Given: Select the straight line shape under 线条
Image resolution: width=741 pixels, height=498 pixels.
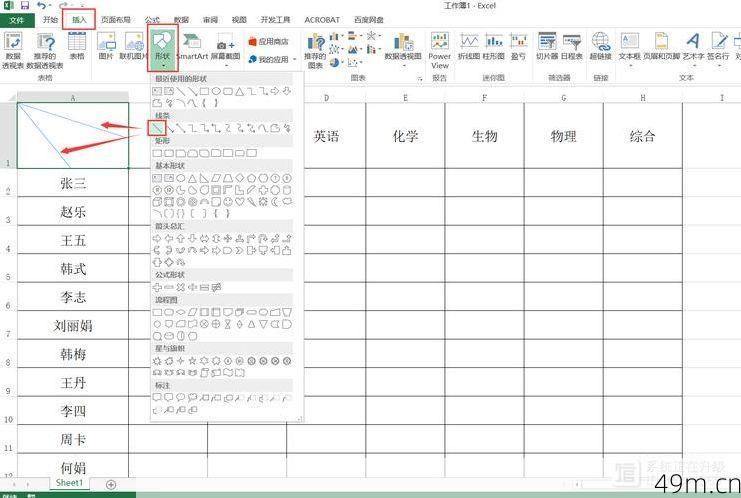Looking at the screenshot, I should (157, 128).
